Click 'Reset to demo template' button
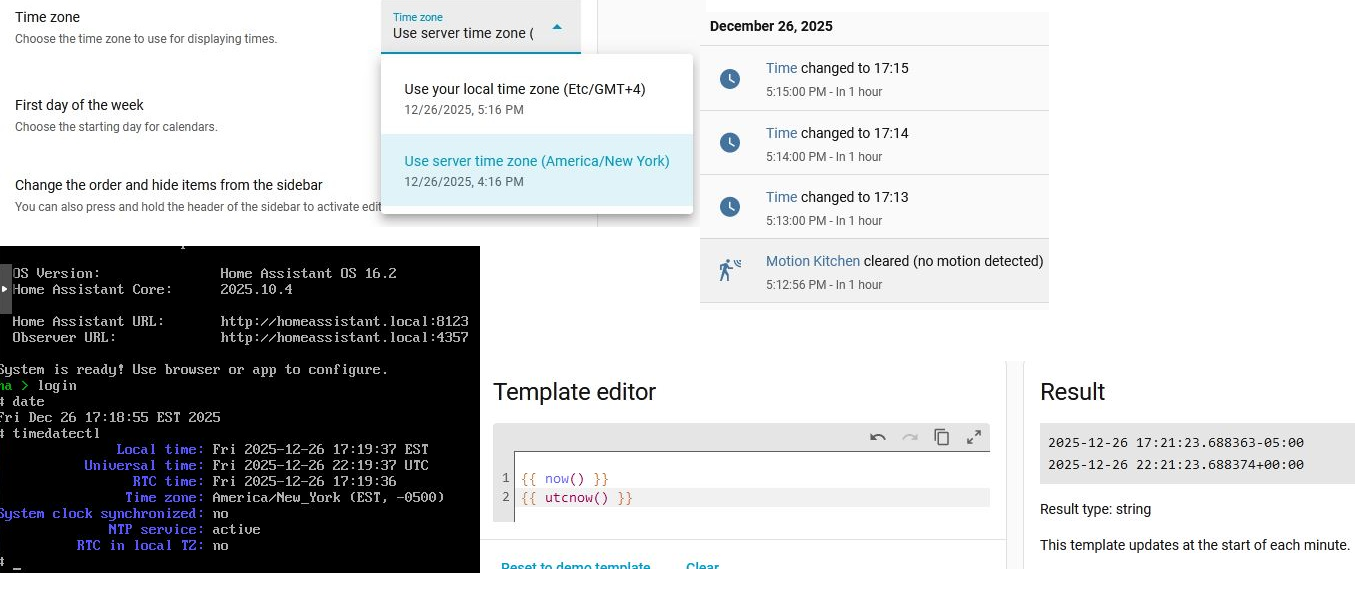The width and height of the screenshot is (1355, 596). (575, 566)
